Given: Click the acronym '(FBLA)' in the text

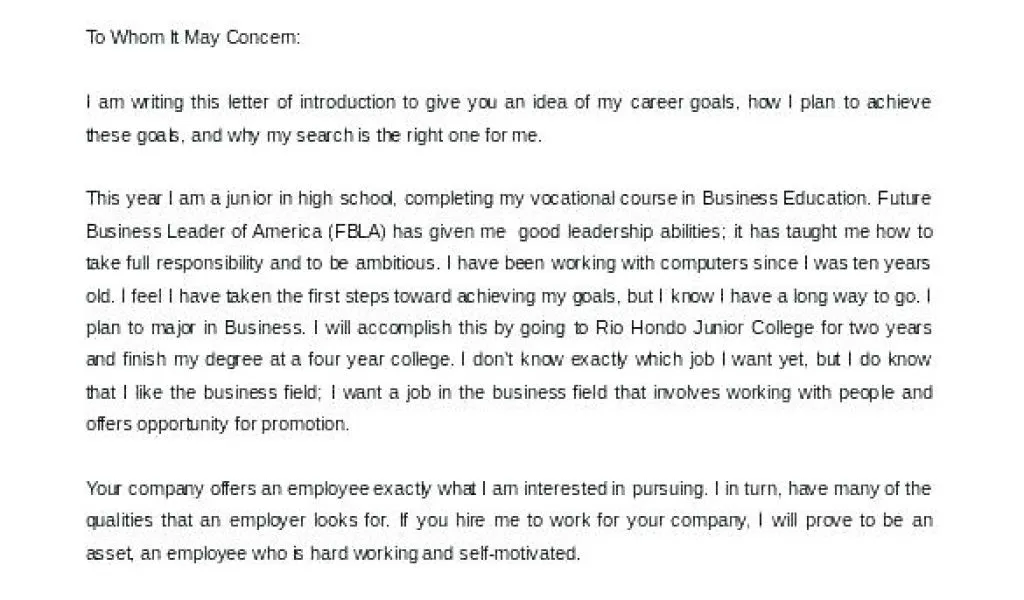Looking at the screenshot, I should click(357, 232).
